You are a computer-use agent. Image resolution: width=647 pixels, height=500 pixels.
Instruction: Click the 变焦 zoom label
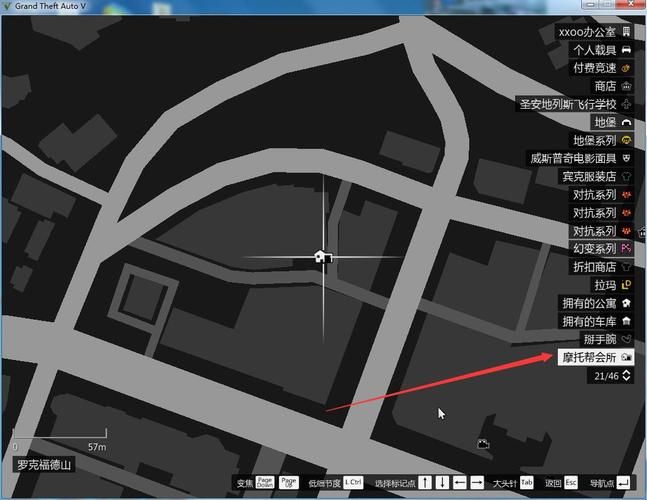[245, 483]
